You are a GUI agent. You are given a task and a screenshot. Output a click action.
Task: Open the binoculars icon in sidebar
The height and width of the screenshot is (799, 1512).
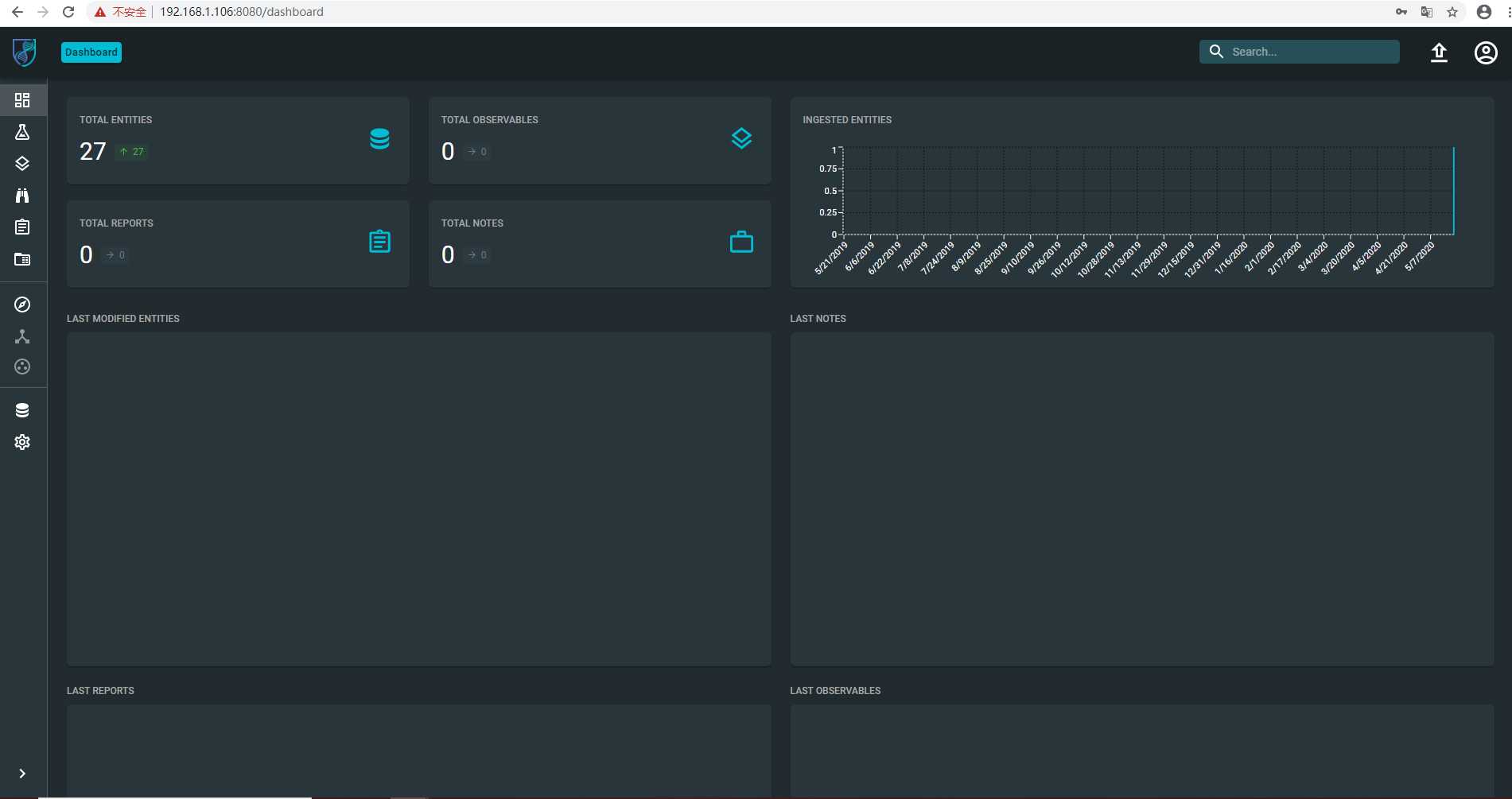(22, 196)
